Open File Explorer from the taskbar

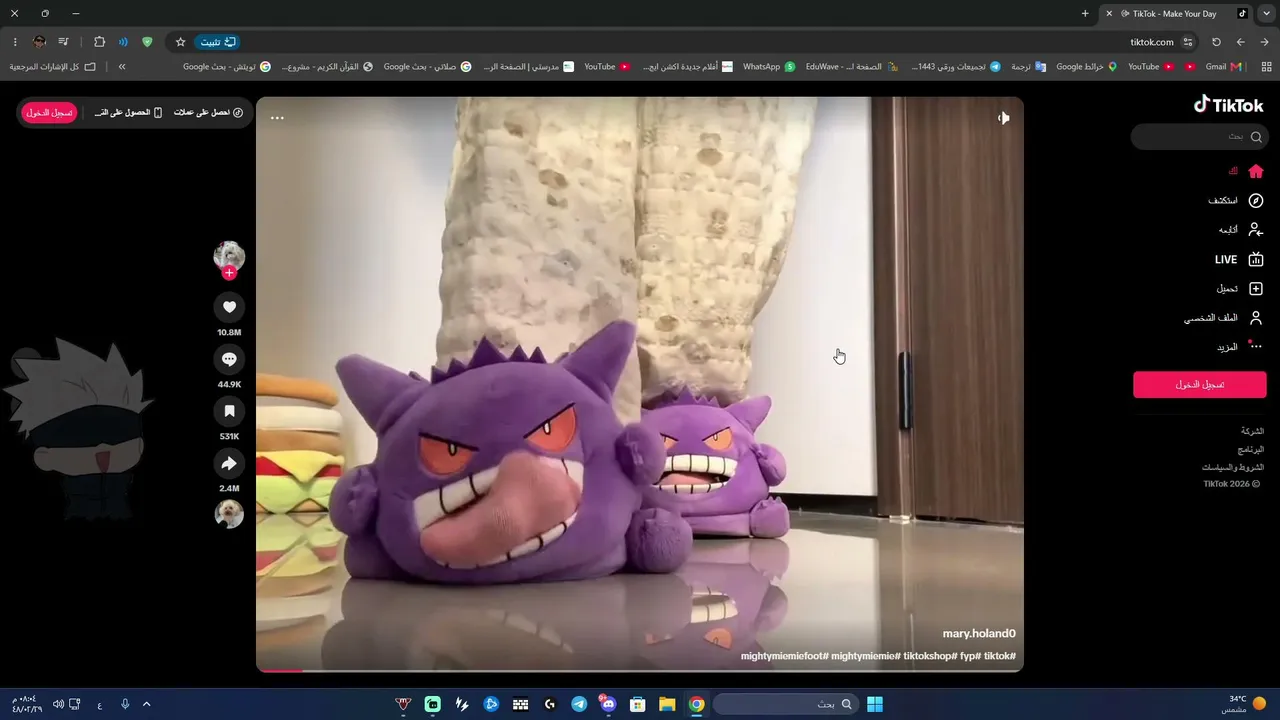point(667,704)
